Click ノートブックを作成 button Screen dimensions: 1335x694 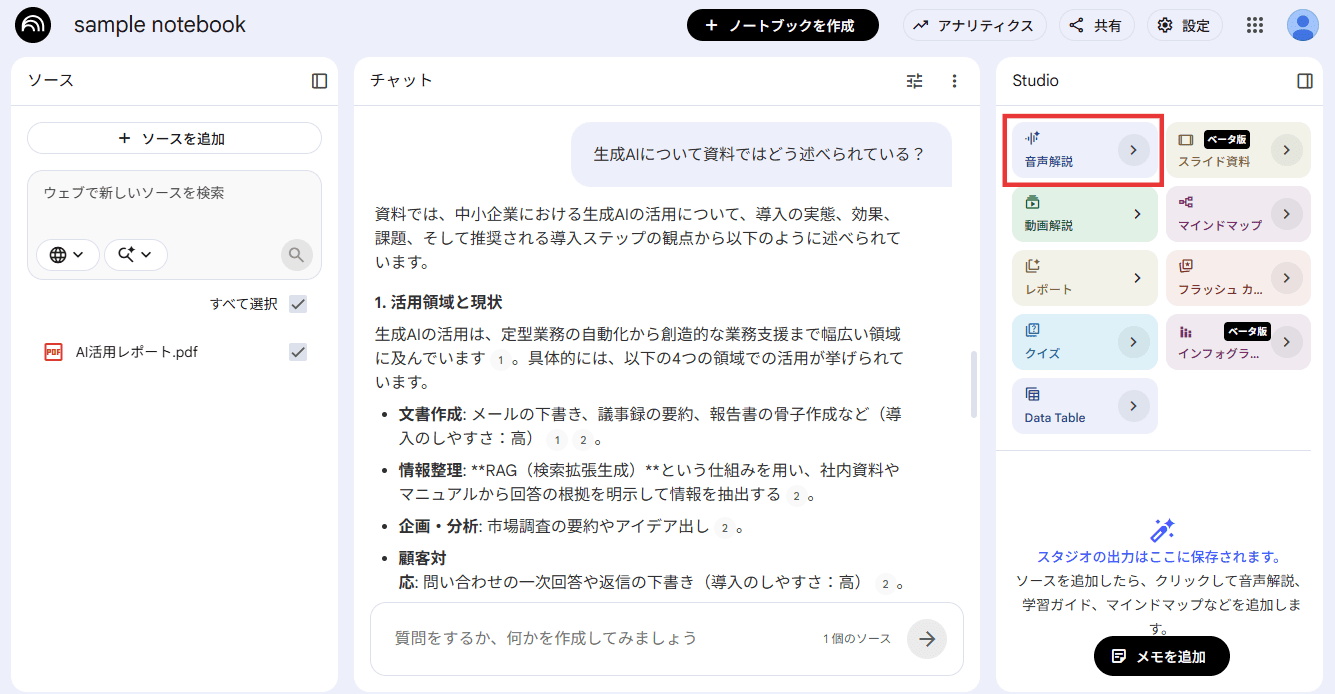point(783,25)
